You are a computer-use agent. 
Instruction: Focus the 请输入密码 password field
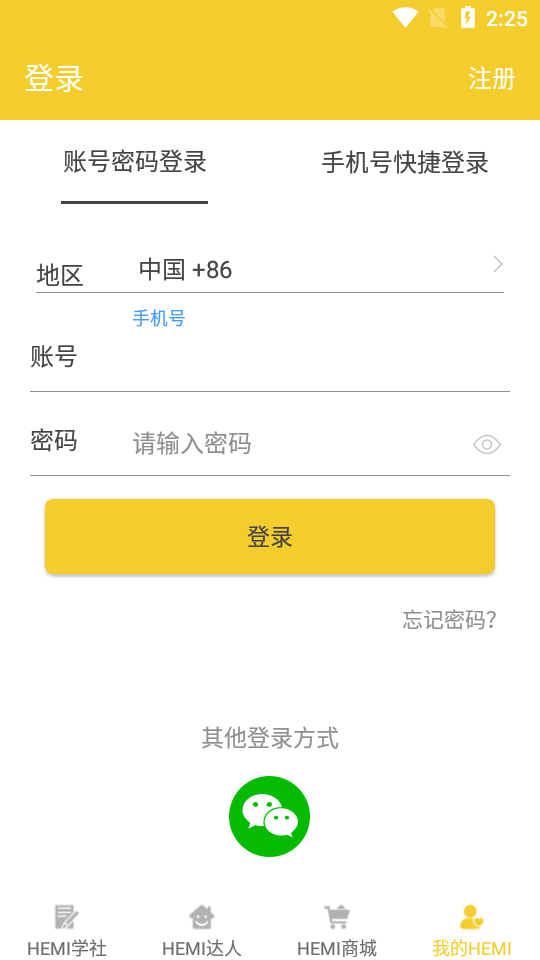[300, 444]
